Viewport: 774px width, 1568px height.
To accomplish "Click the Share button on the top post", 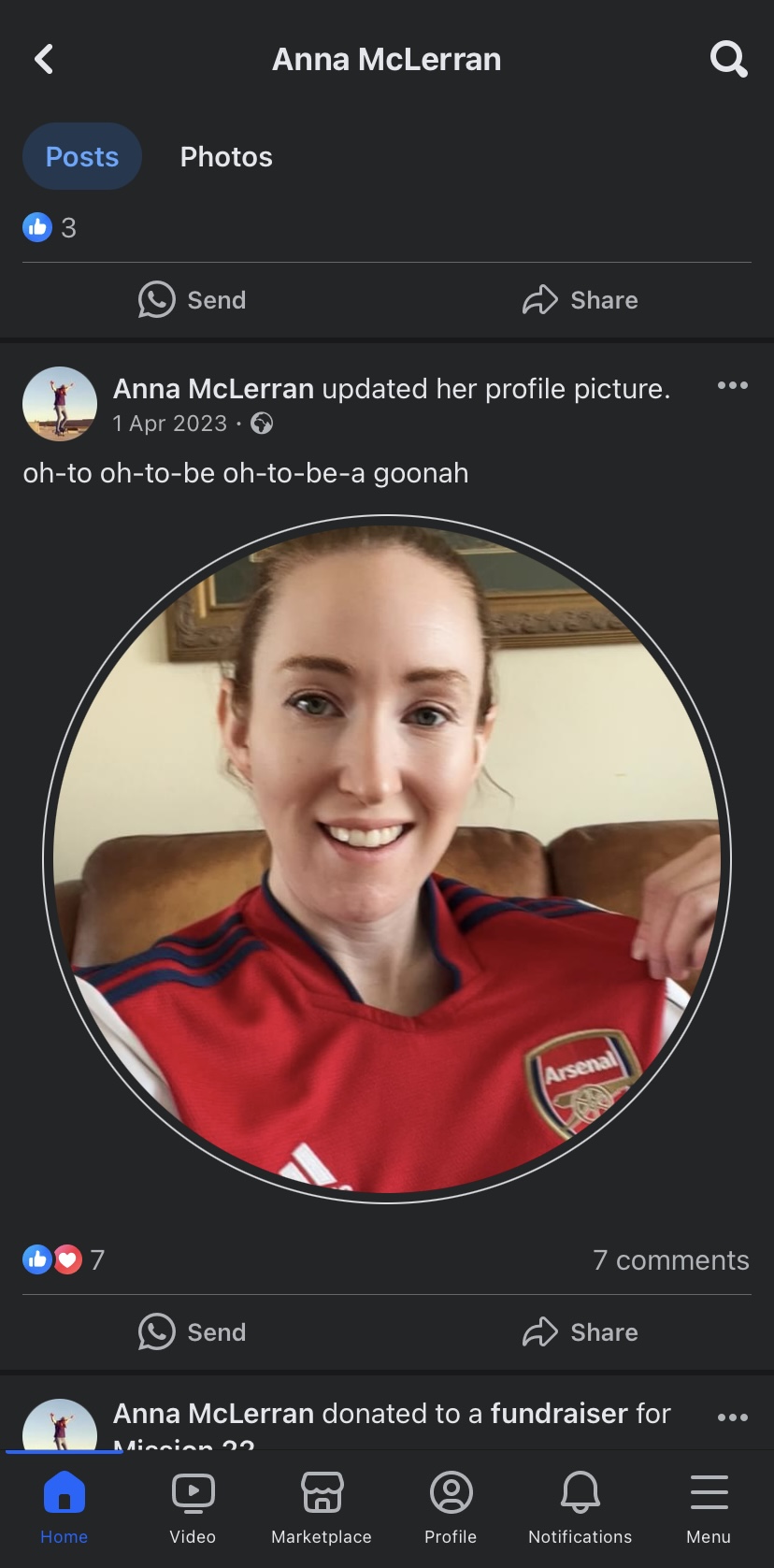I will pyautogui.click(x=580, y=300).
